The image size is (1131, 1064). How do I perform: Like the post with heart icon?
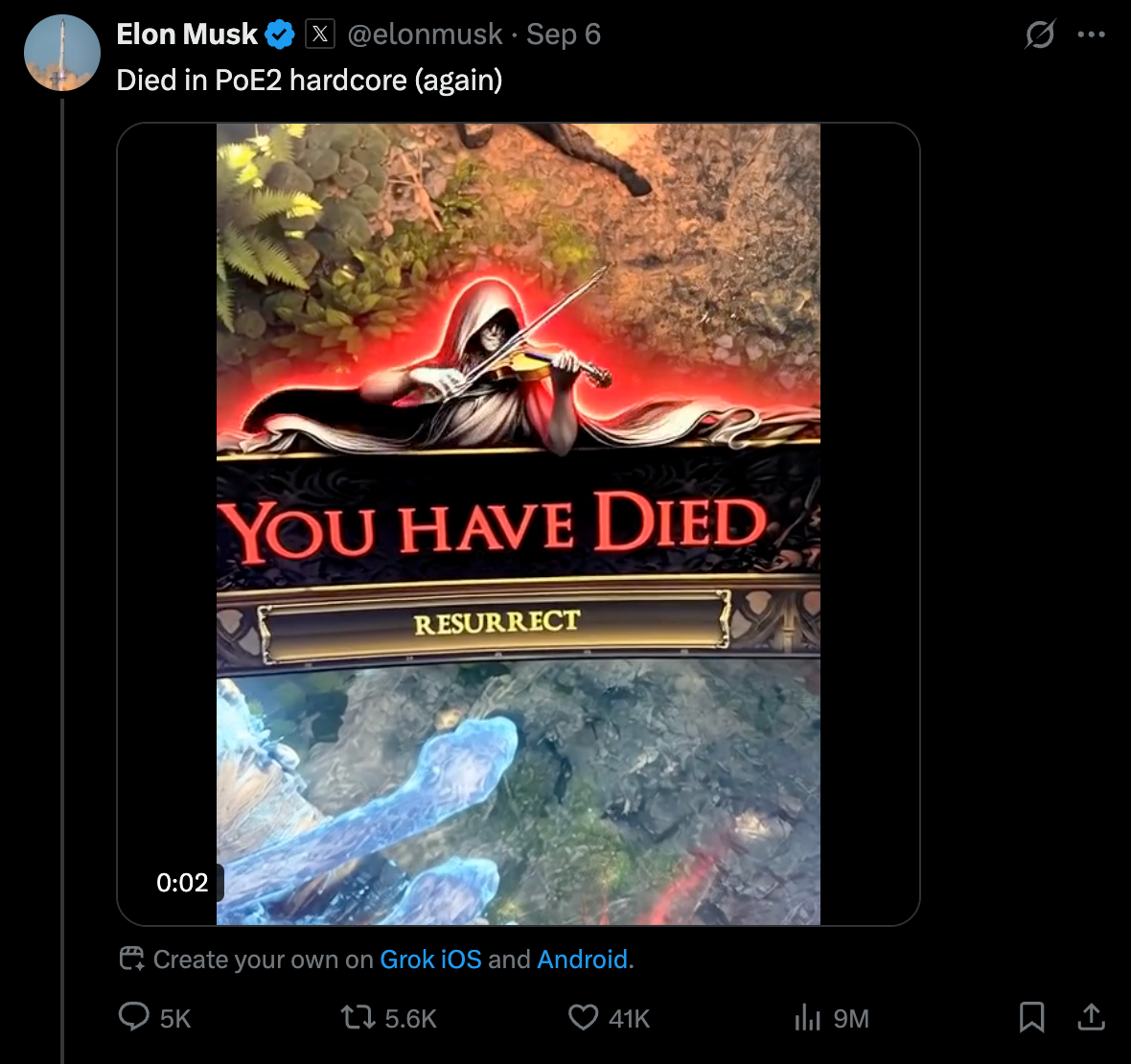point(583,1017)
